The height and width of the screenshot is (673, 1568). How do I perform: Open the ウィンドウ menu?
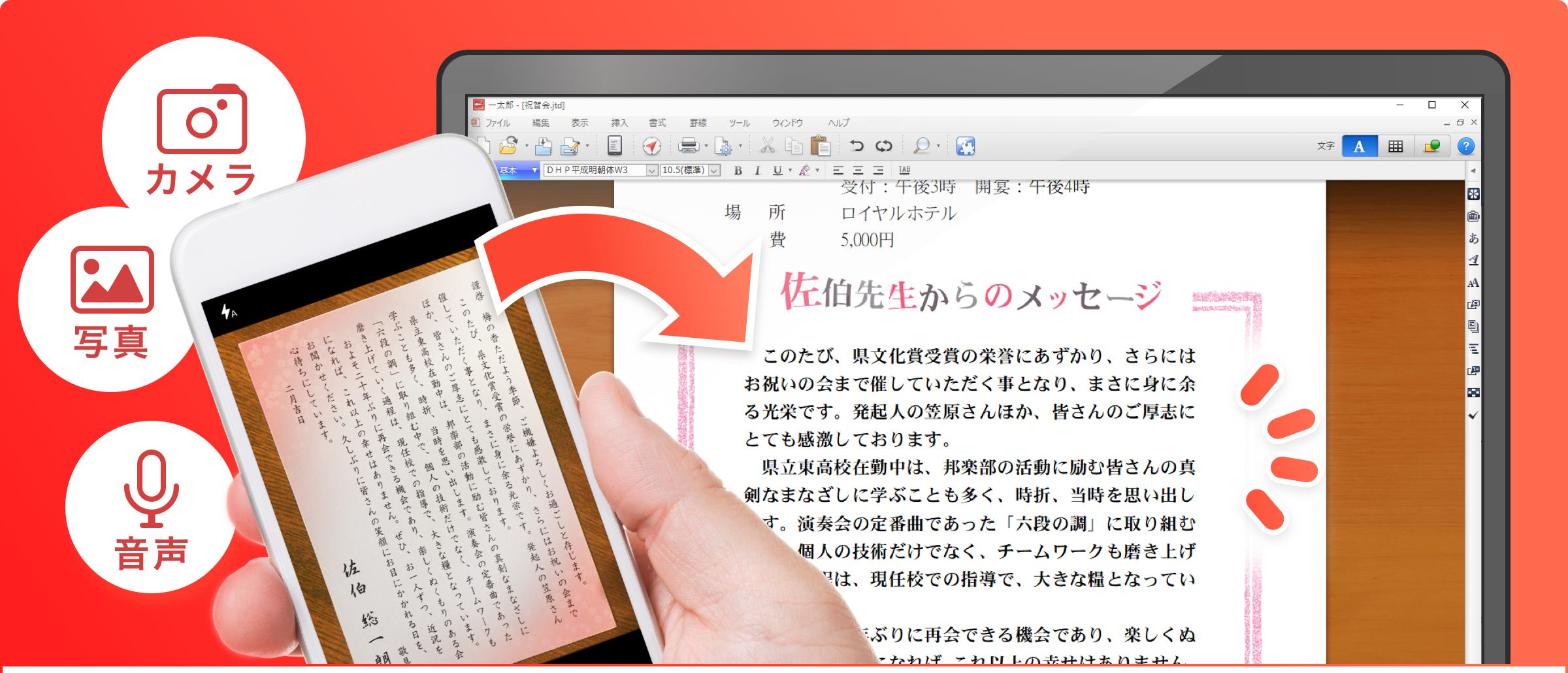787,123
